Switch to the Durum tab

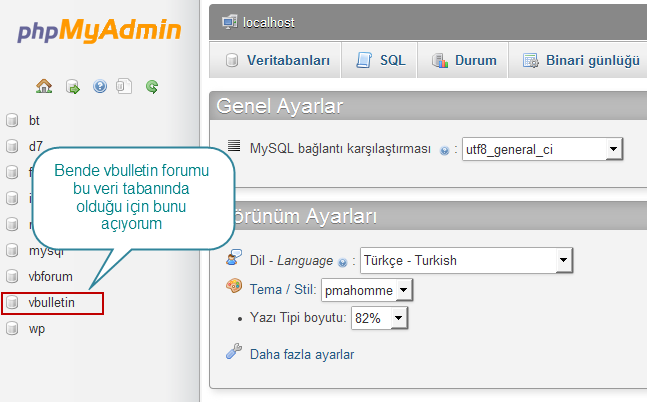point(462,60)
